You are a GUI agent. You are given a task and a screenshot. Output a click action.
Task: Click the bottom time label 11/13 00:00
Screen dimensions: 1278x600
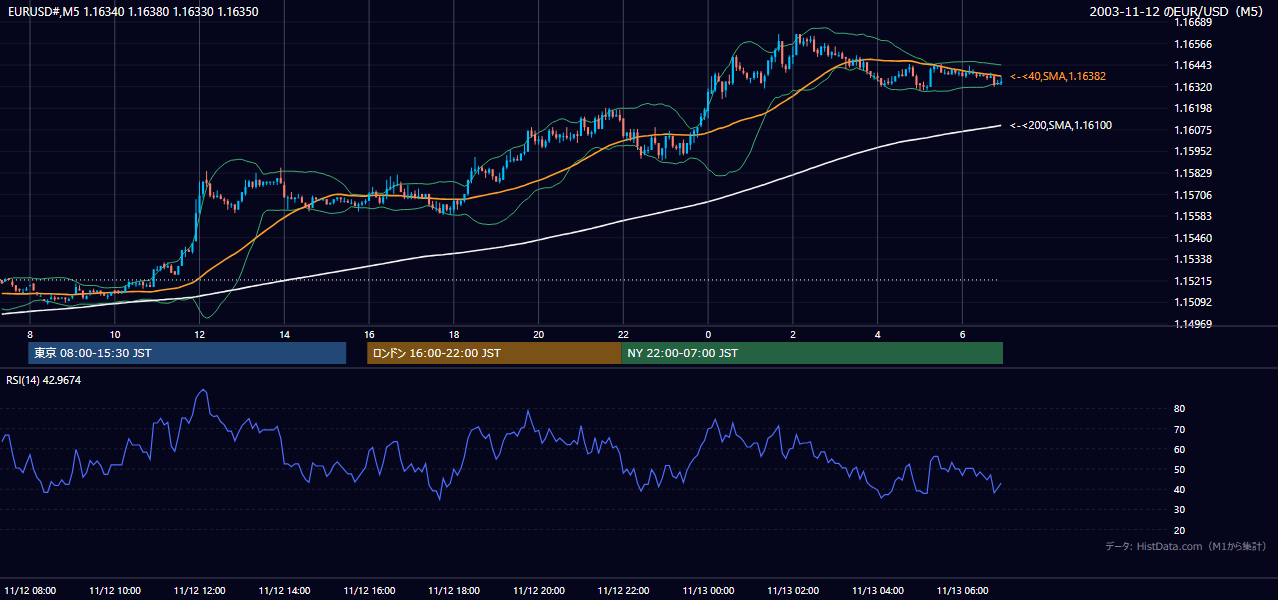click(x=709, y=589)
